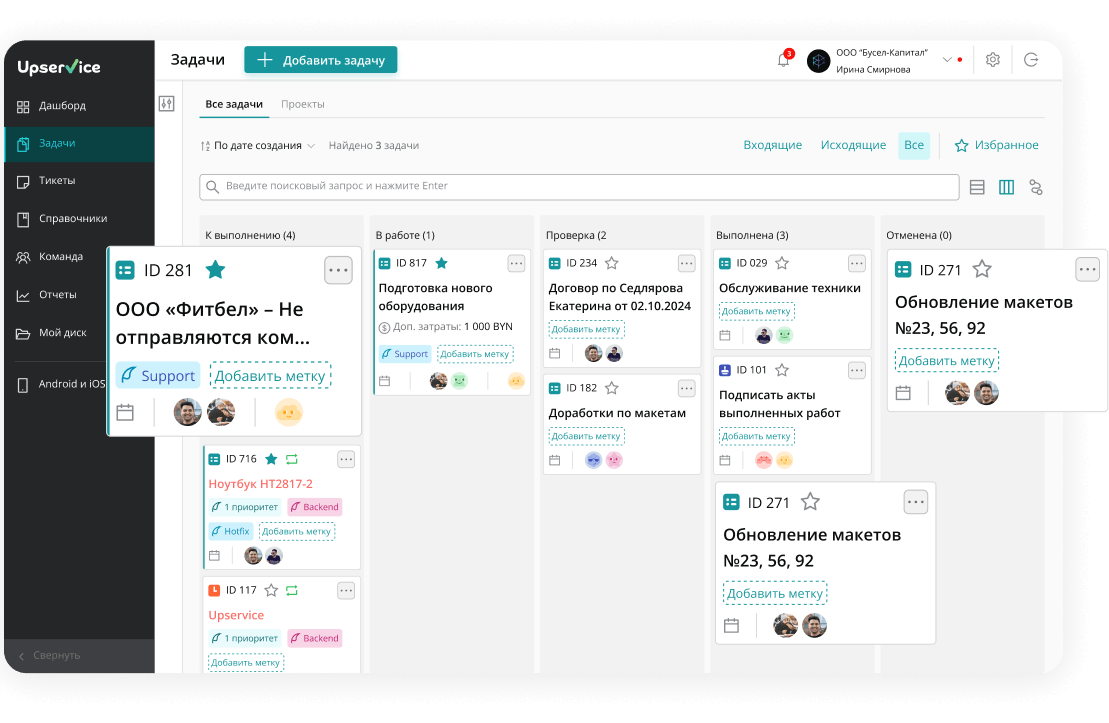
Task: Switch to kanban columns view icon
Action: click(x=1006, y=187)
